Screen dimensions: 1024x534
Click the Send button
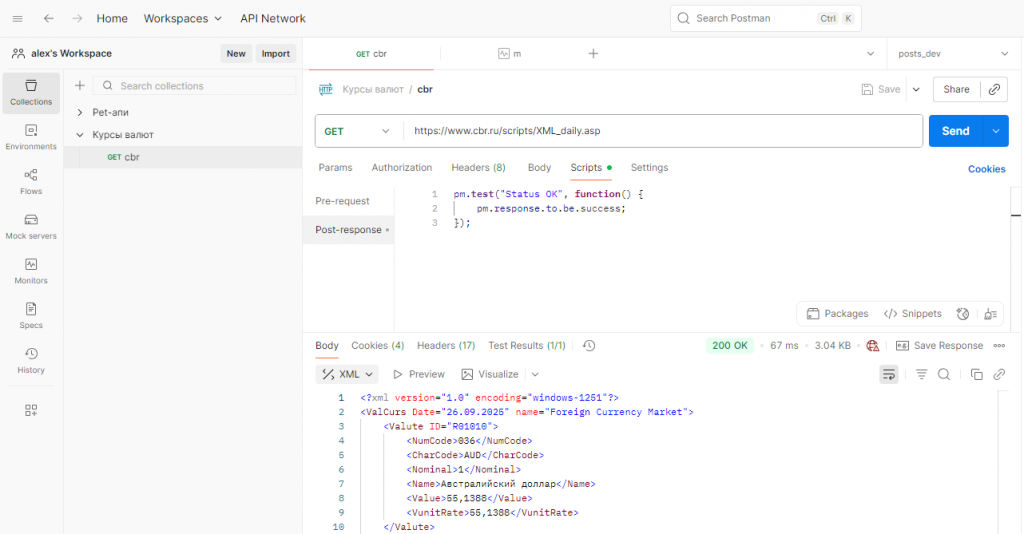point(955,131)
